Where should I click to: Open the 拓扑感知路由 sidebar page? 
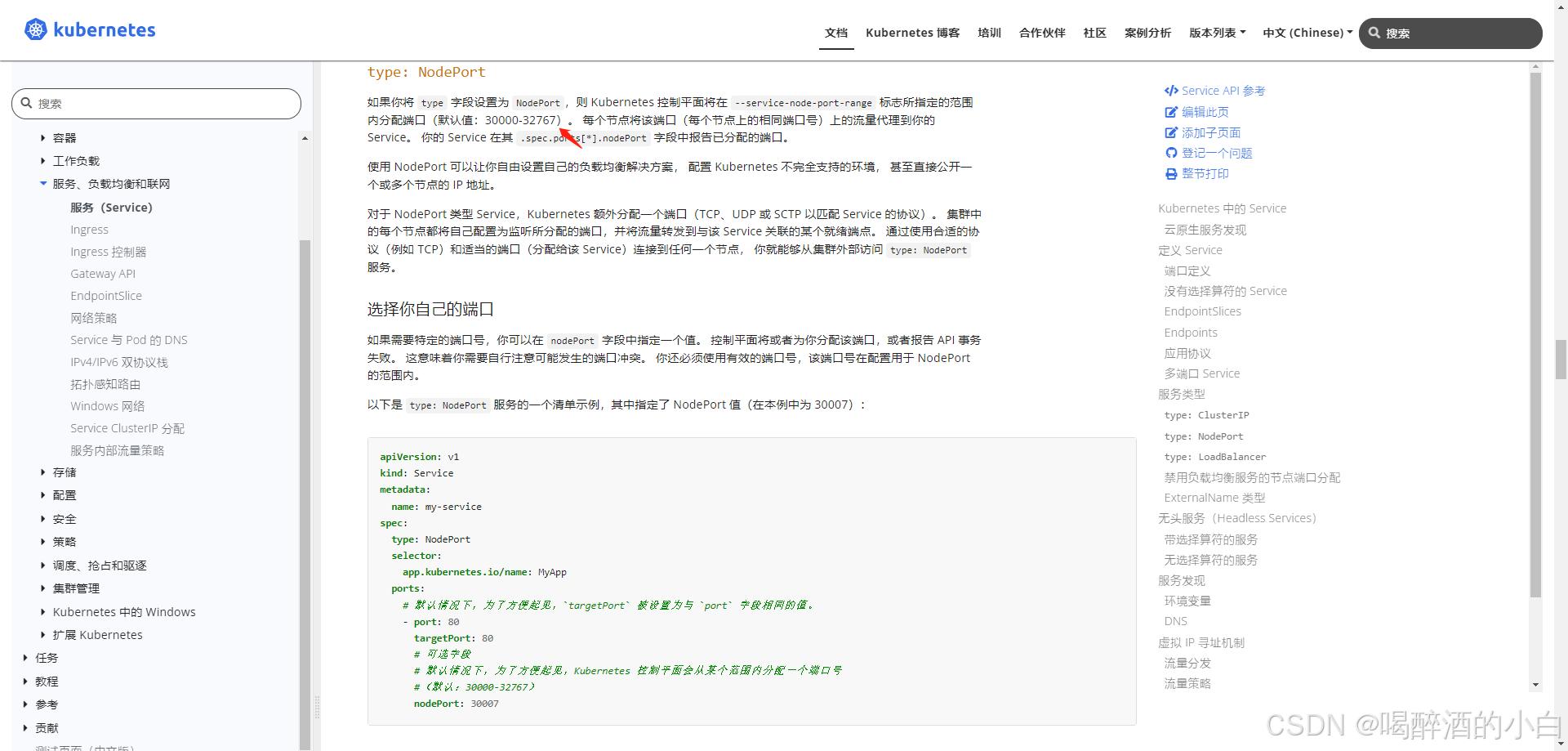click(105, 384)
